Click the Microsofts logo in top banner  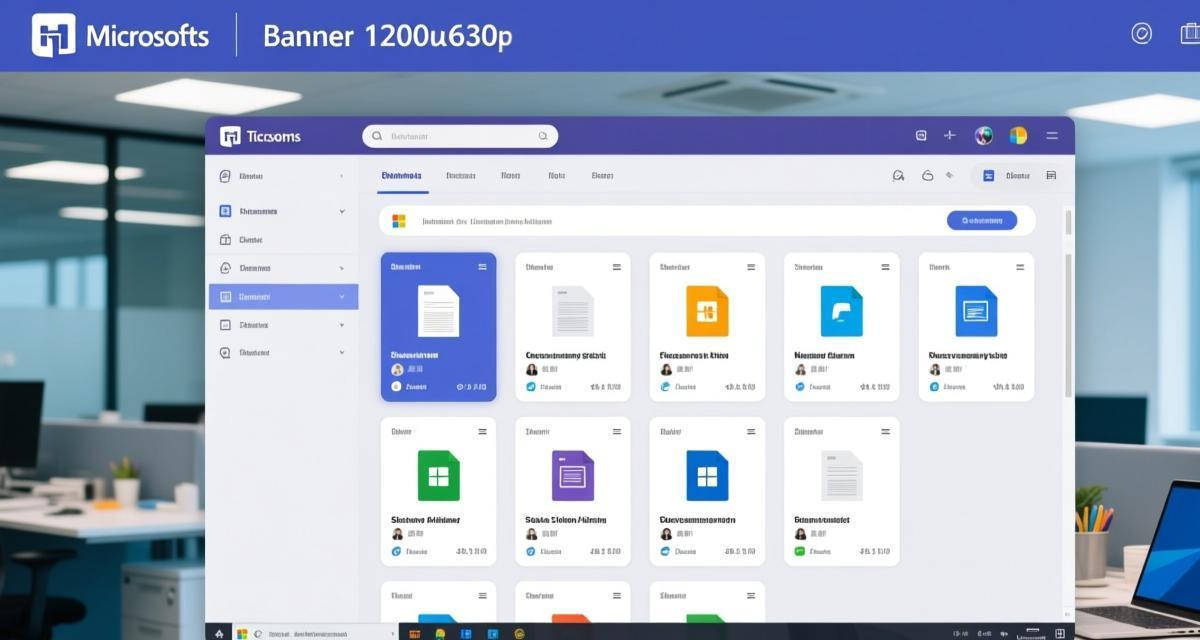click(54, 36)
